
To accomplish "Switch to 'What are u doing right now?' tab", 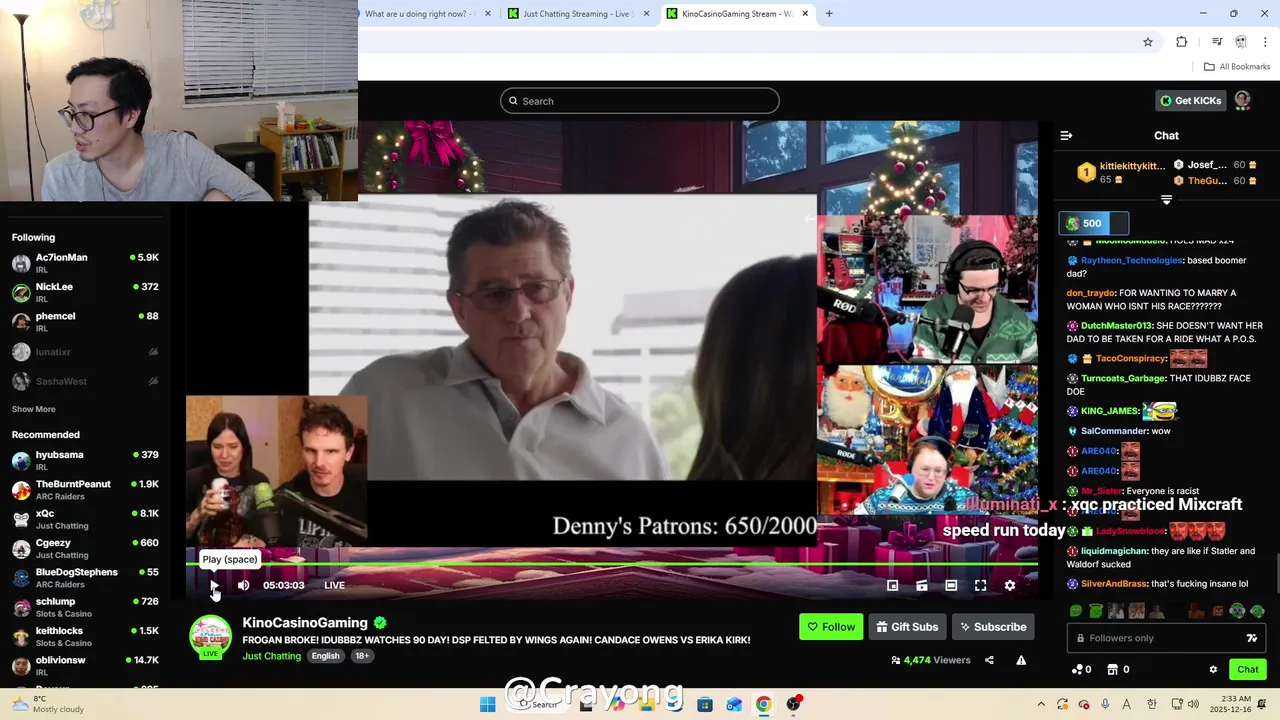I will (428, 14).
